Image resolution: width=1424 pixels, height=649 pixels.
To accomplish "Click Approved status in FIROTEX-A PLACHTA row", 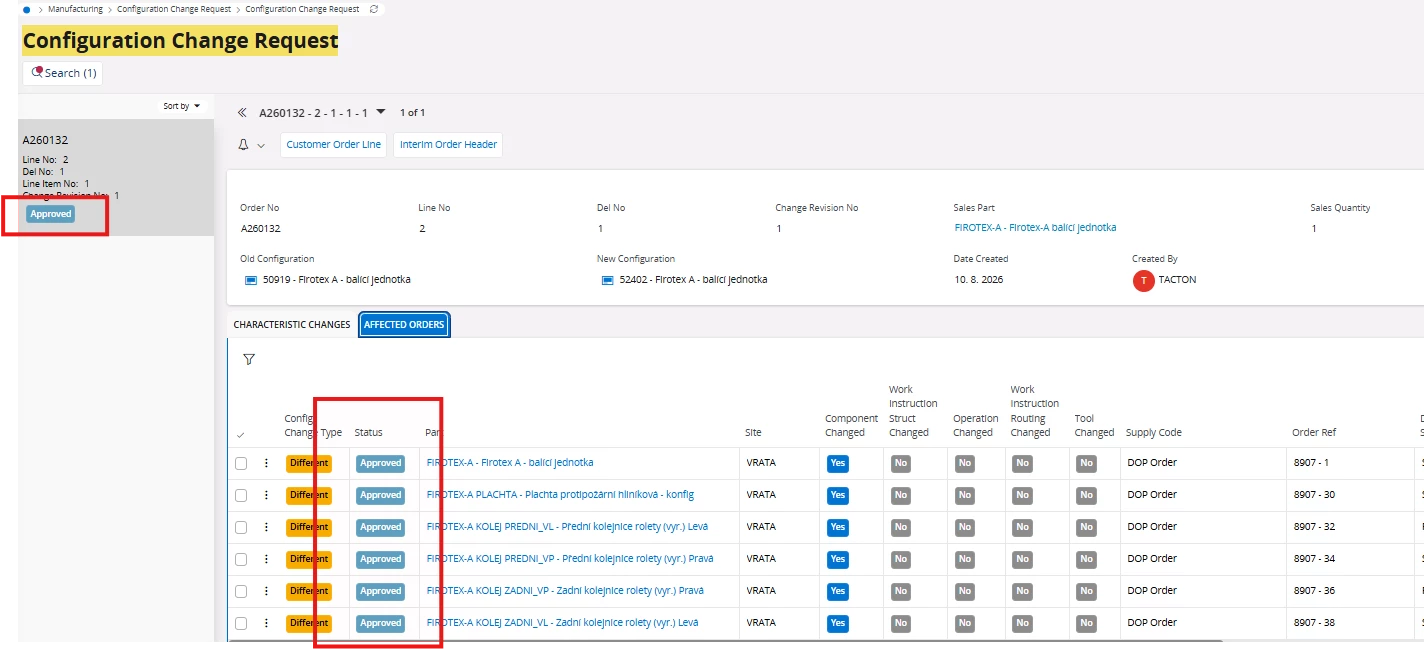I will 381,495.
